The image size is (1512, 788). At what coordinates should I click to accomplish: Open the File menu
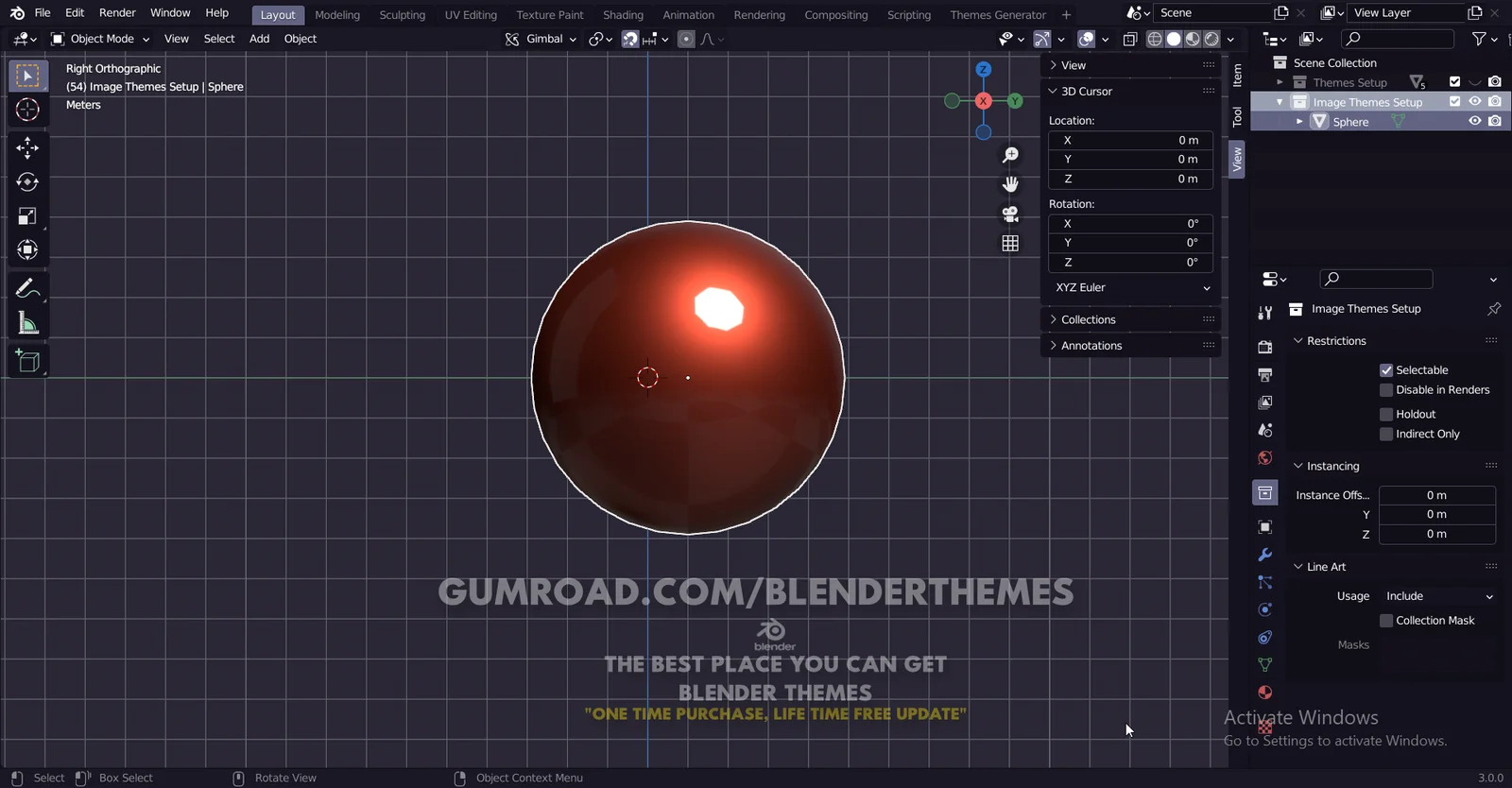coord(43,13)
